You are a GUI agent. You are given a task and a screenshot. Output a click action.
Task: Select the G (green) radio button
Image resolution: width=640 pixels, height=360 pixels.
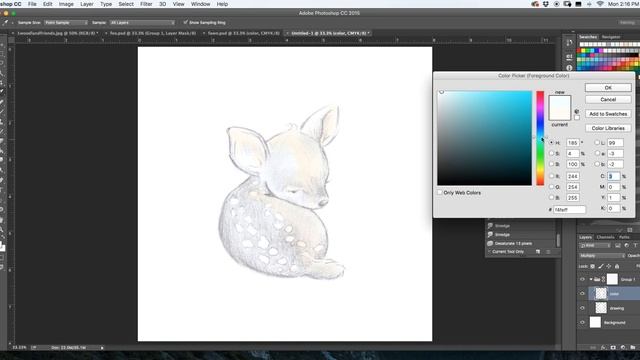(552, 187)
